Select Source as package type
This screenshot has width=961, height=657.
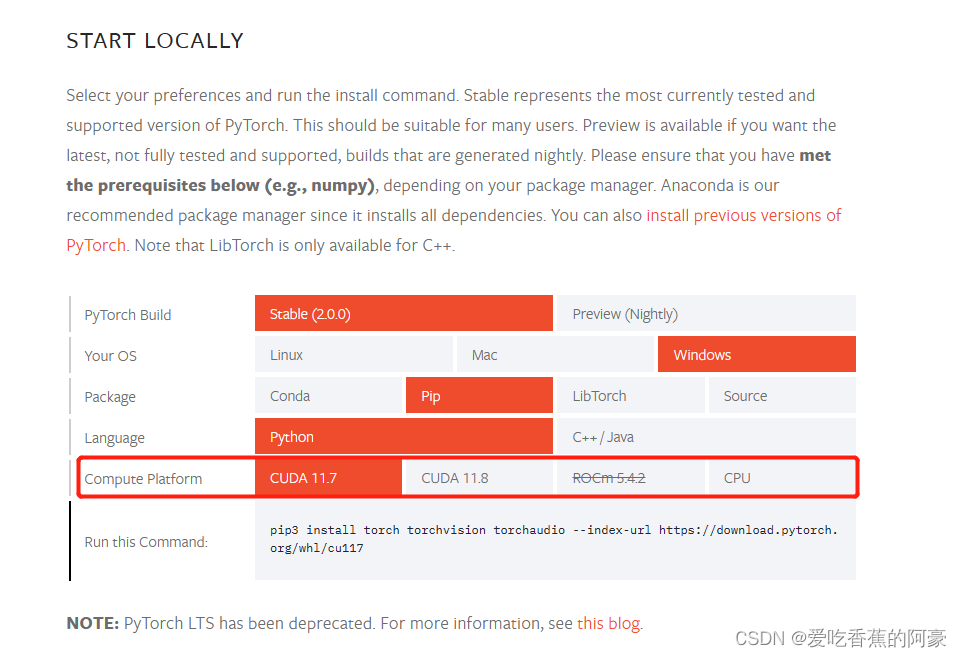point(782,396)
